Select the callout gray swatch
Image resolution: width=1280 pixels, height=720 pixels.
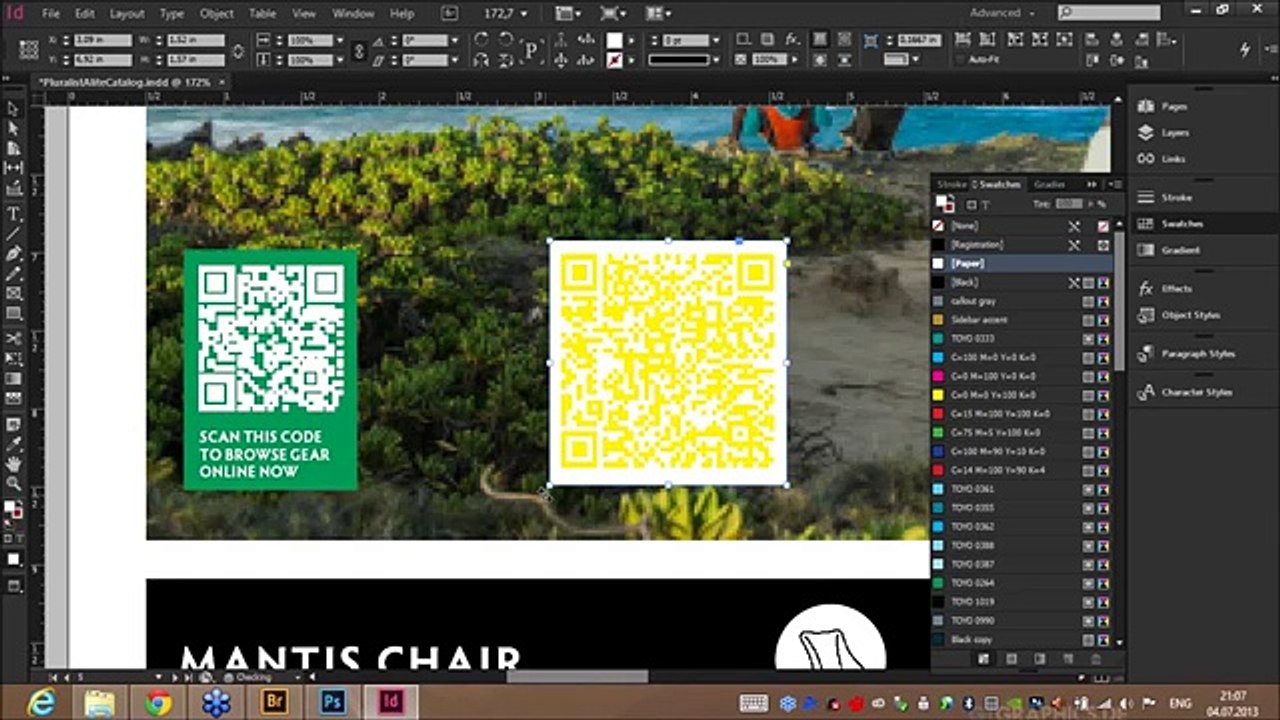click(x=1022, y=301)
